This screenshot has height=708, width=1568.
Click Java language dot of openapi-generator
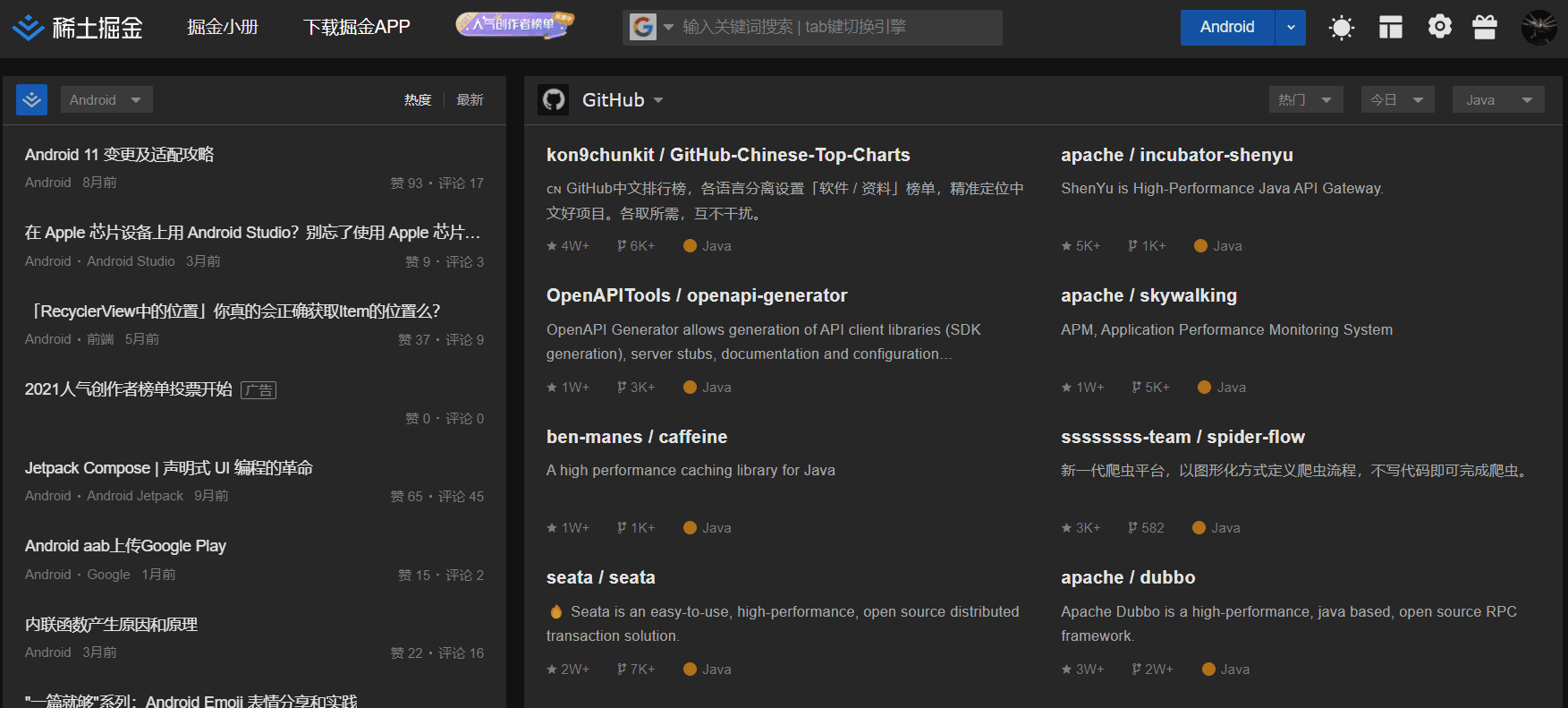[x=690, y=388]
